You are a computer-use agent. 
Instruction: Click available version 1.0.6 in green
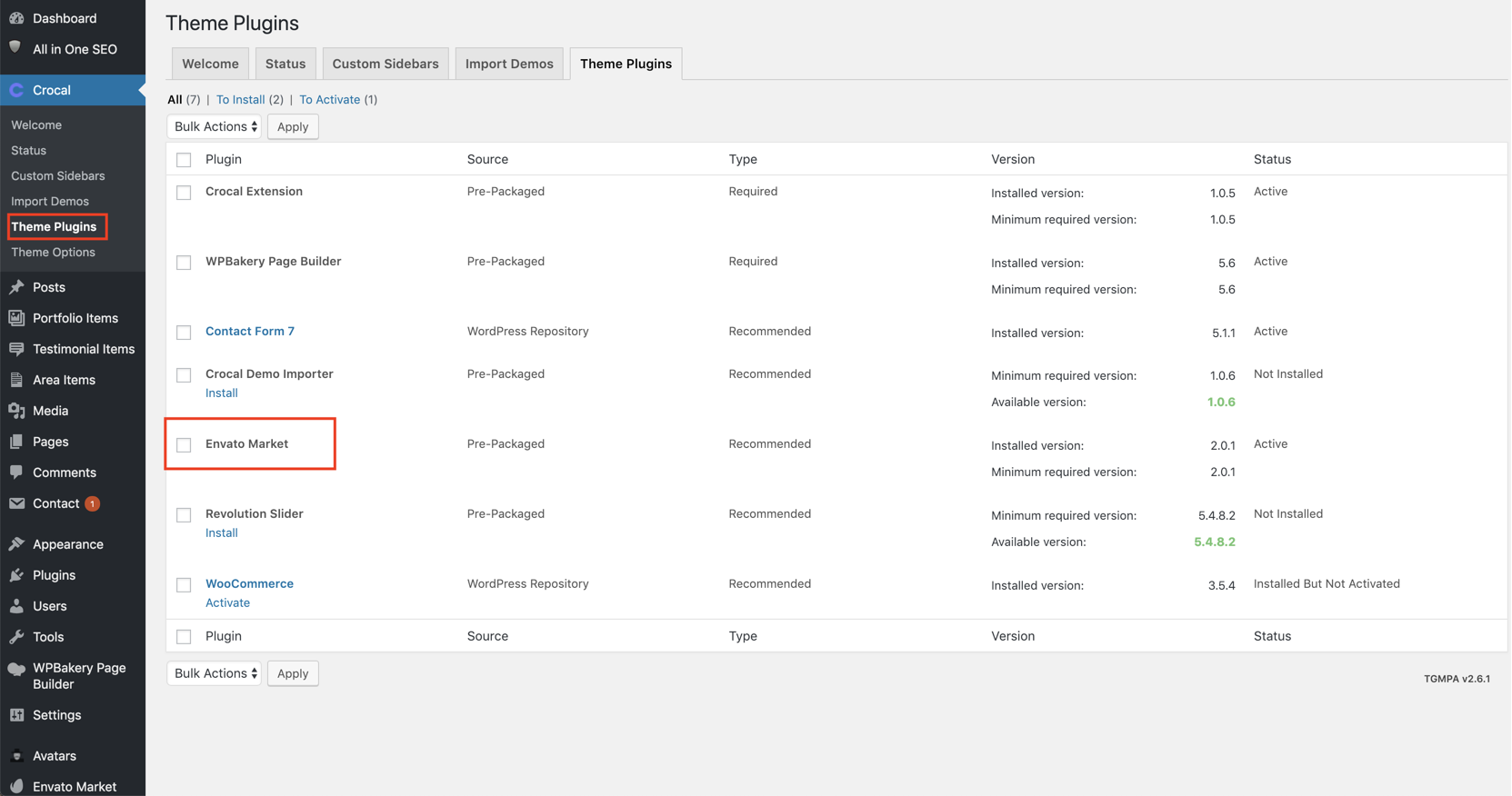pyautogui.click(x=1221, y=402)
